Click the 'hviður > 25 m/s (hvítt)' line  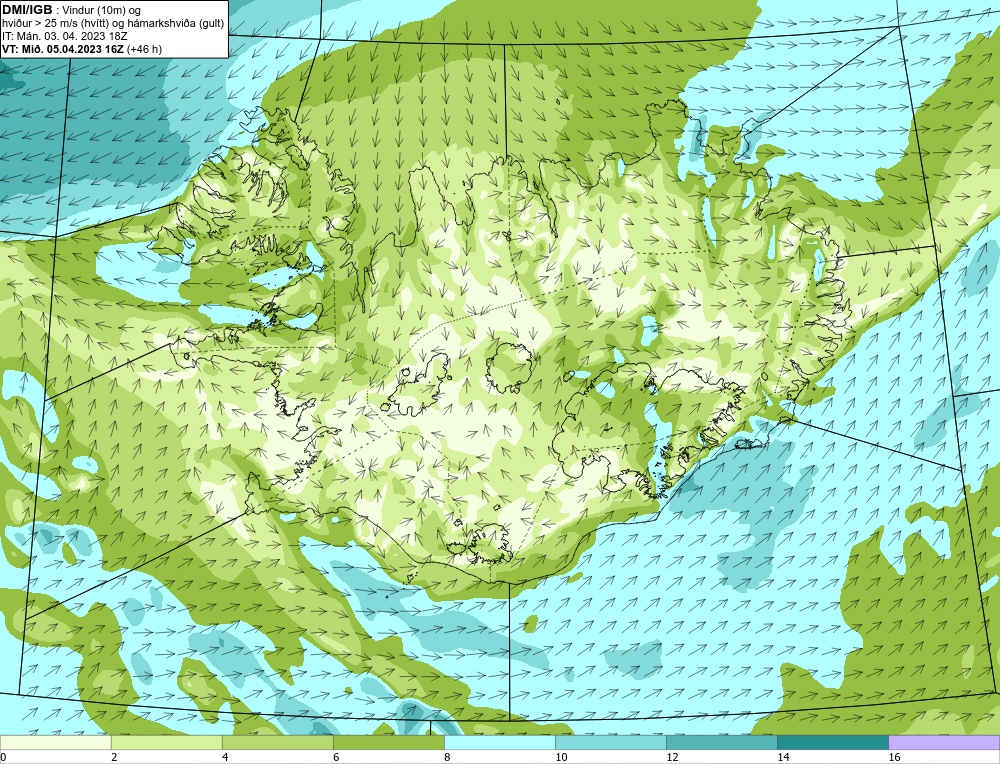113,24
